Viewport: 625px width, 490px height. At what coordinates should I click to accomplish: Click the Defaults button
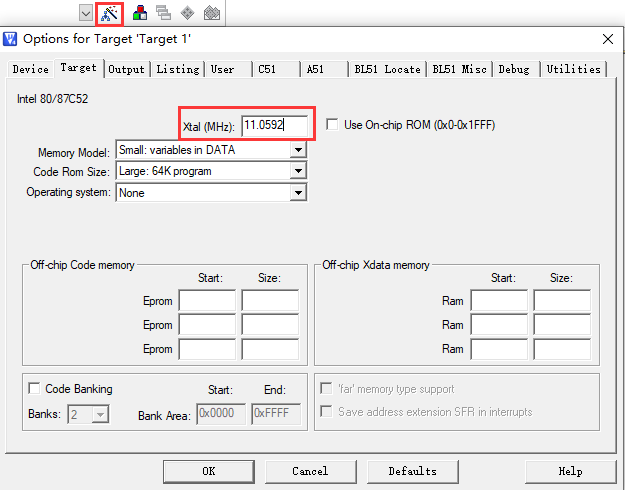tap(412, 471)
